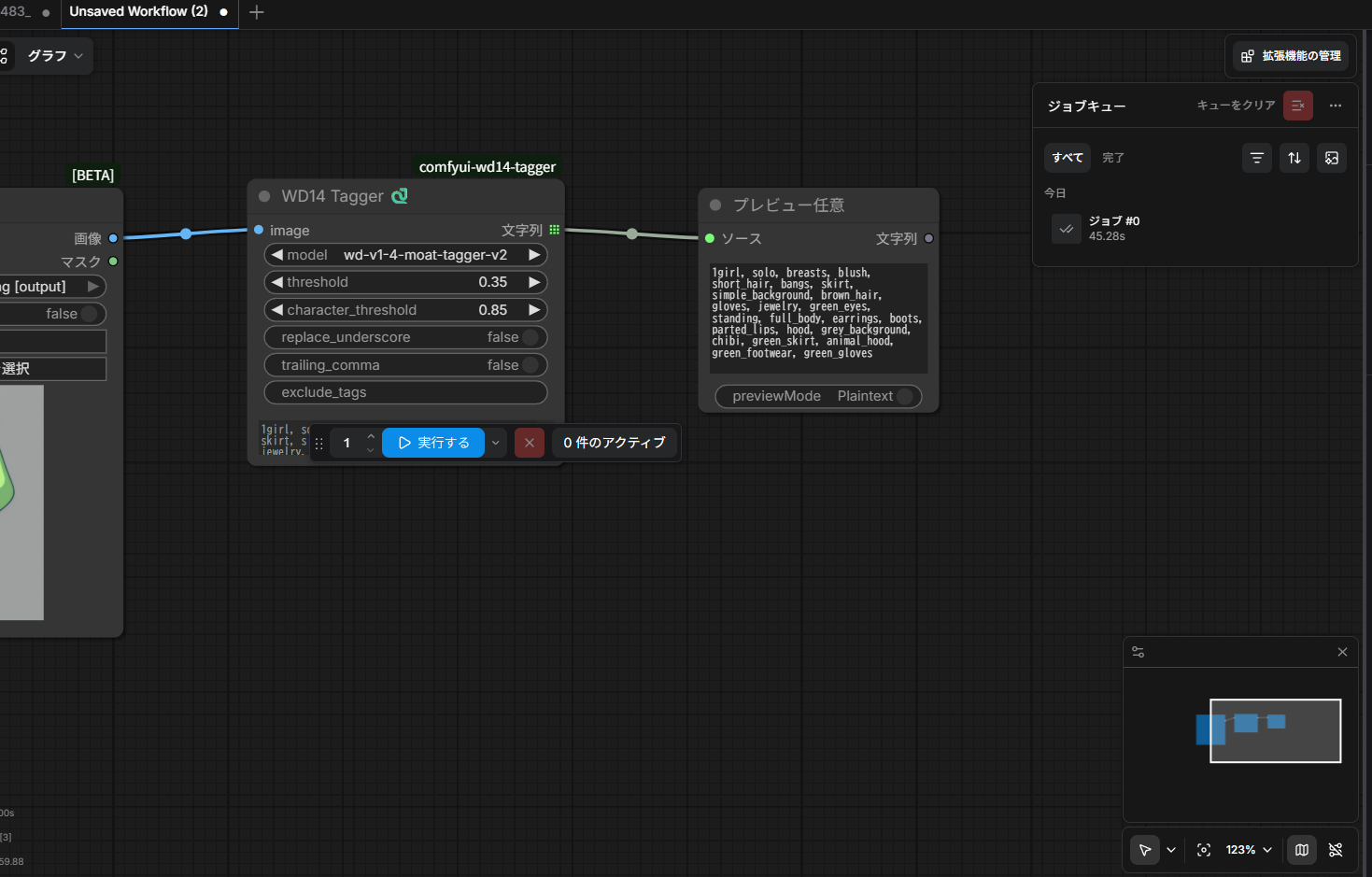
Task: Click the grey-green link midpoint to preview node
Action: [632, 233]
